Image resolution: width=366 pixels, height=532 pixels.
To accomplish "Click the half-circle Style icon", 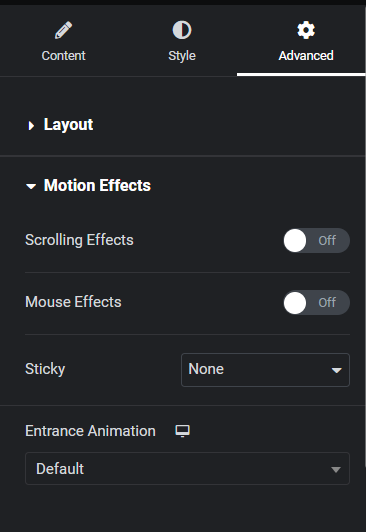I will pos(182,30).
